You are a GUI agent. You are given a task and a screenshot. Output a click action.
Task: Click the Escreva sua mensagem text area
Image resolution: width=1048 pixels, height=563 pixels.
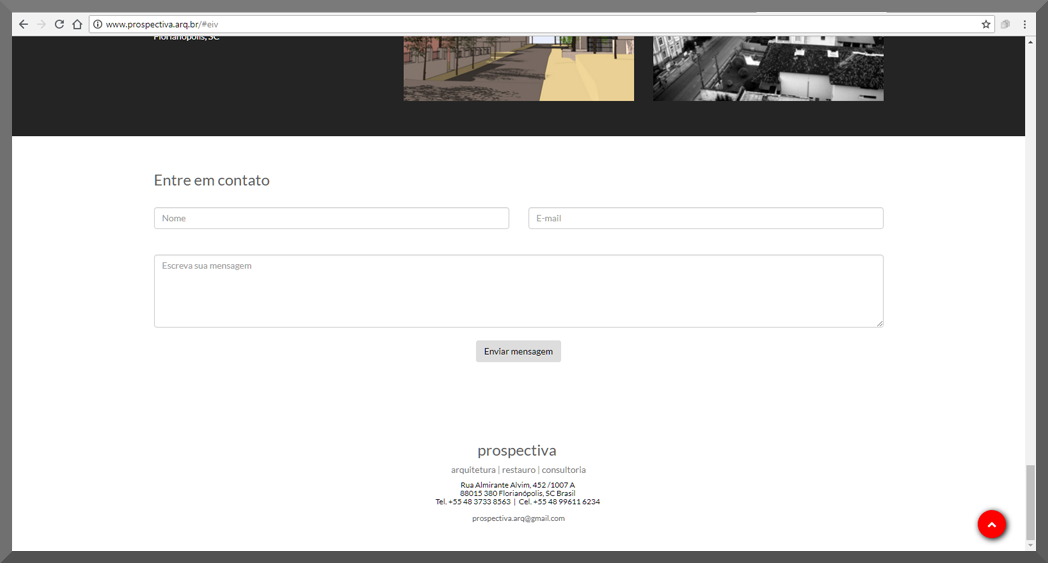click(x=519, y=291)
